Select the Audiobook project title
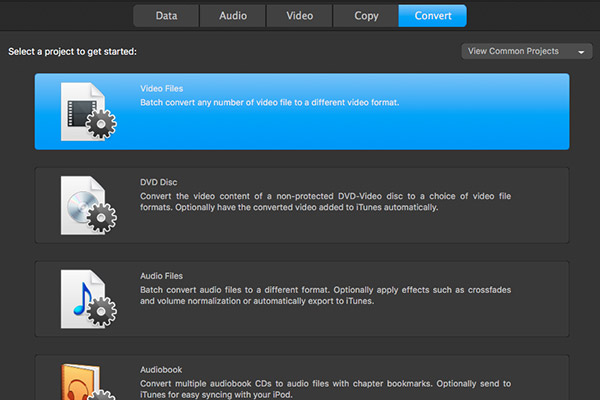 [x=161, y=369]
